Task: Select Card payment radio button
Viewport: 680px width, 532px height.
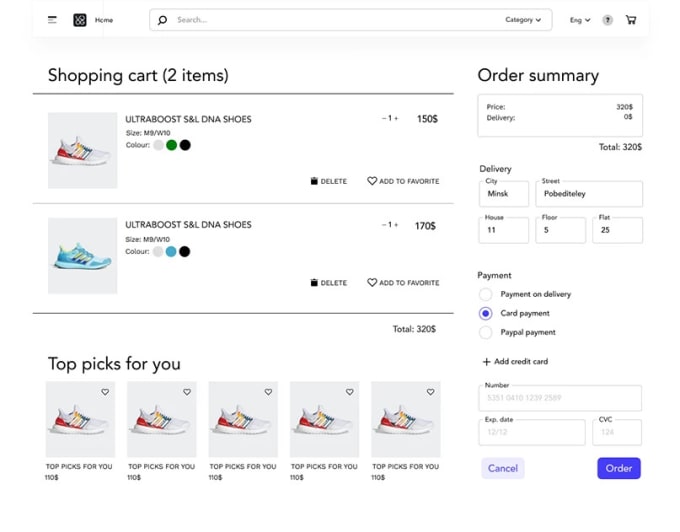Action: coord(485,313)
